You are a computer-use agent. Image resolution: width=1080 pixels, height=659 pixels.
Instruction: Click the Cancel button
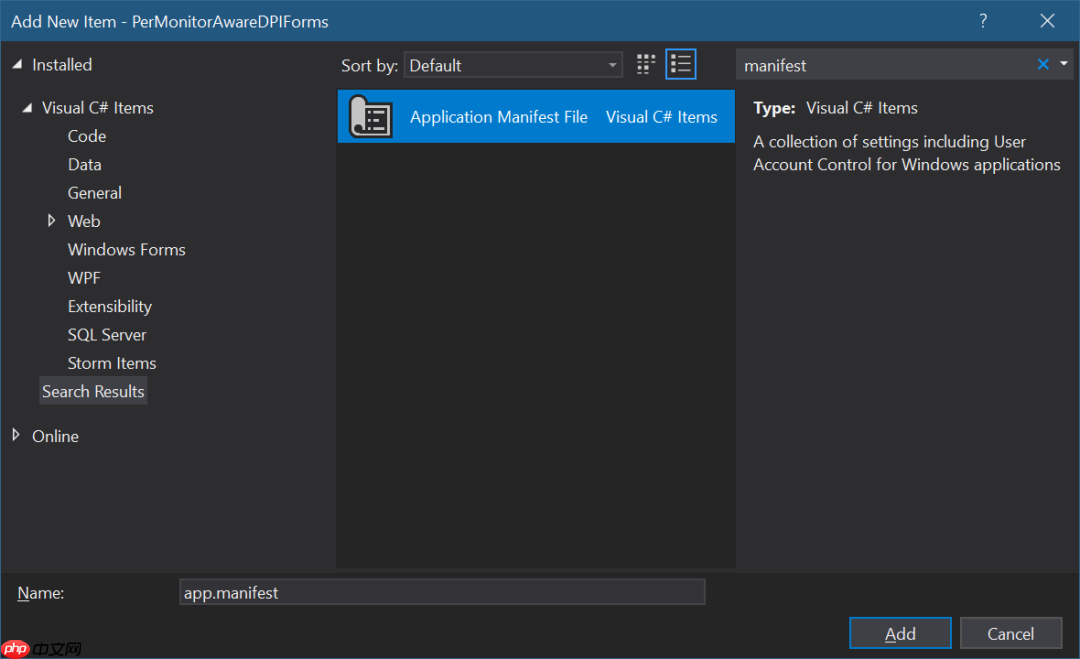point(1010,634)
